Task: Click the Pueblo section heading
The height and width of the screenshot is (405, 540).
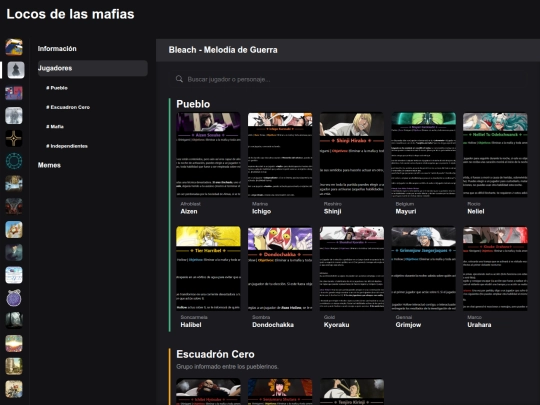Action: pos(193,104)
